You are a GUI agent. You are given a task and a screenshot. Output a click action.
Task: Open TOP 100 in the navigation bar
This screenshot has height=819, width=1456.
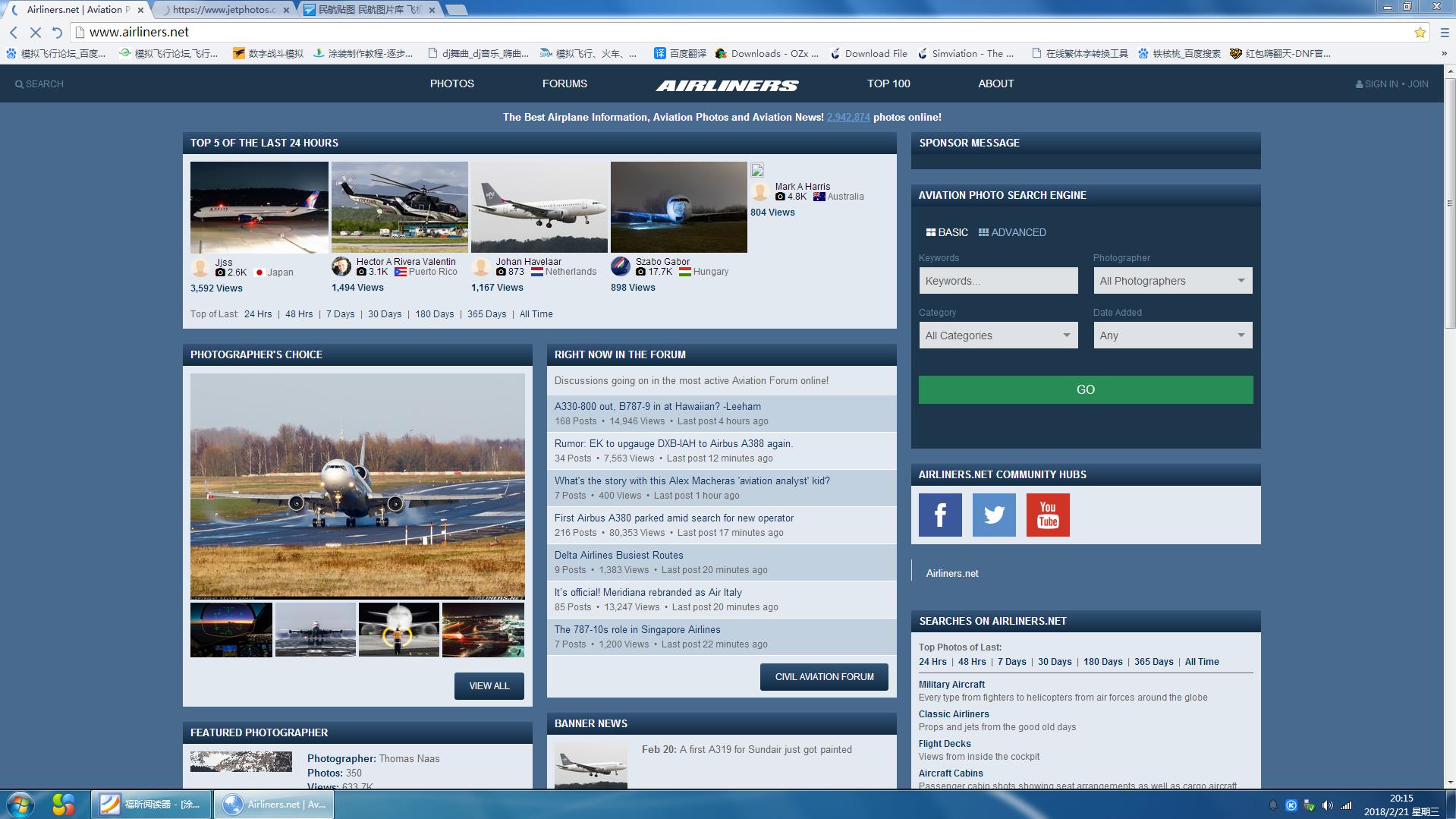(888, 83)
